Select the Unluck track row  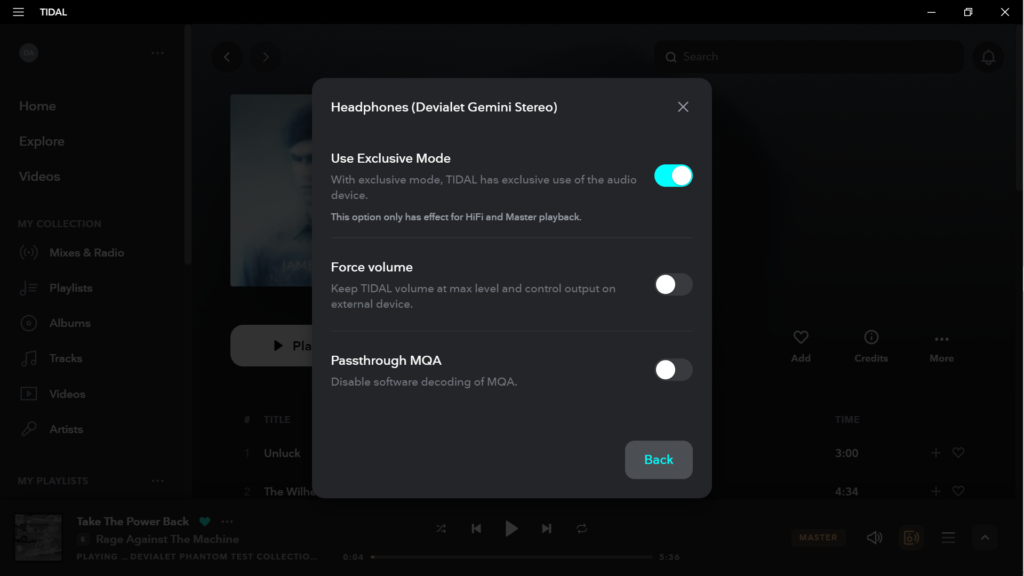[604, 453]
